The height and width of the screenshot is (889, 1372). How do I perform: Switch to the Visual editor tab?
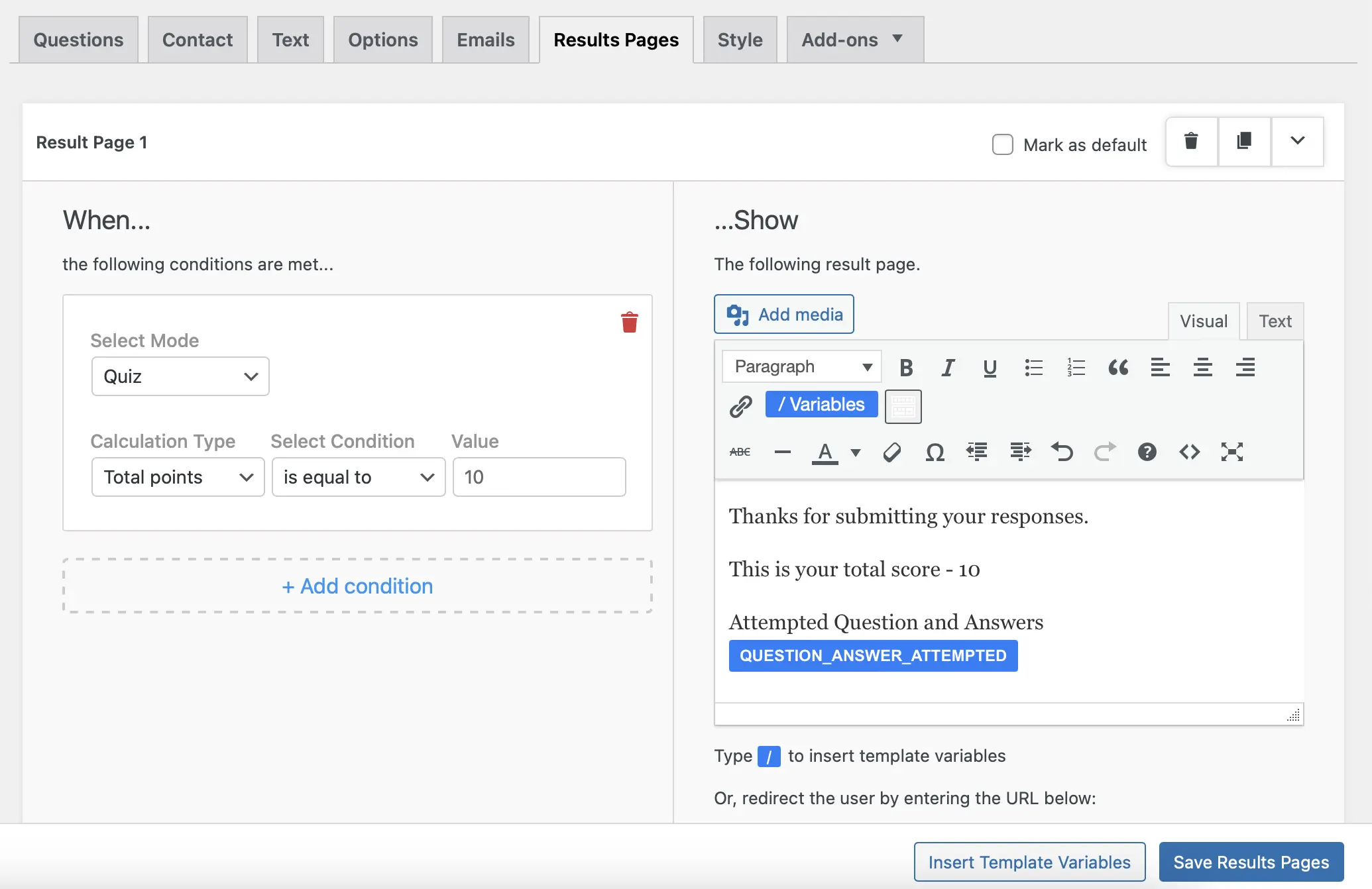click(x=1203, y=320)
